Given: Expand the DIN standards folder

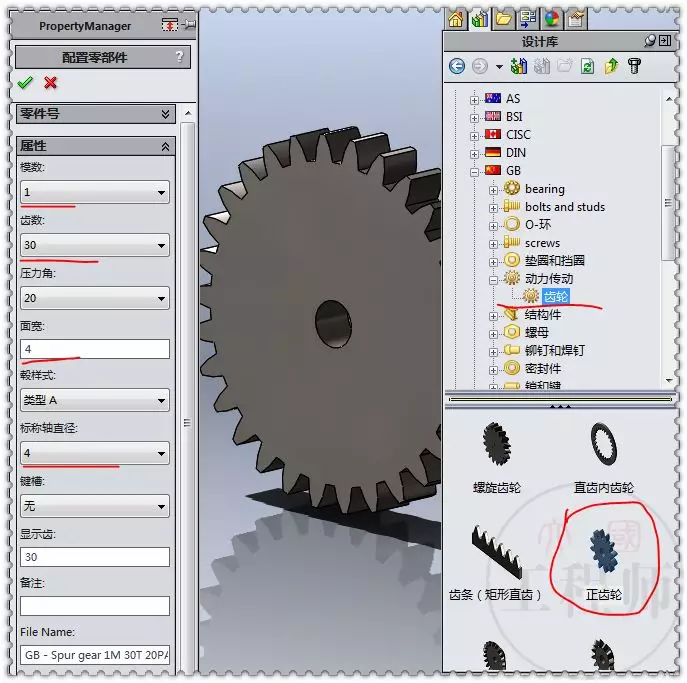Looking at the screenshot, I should pyautogui.click(x=474, y=154).
